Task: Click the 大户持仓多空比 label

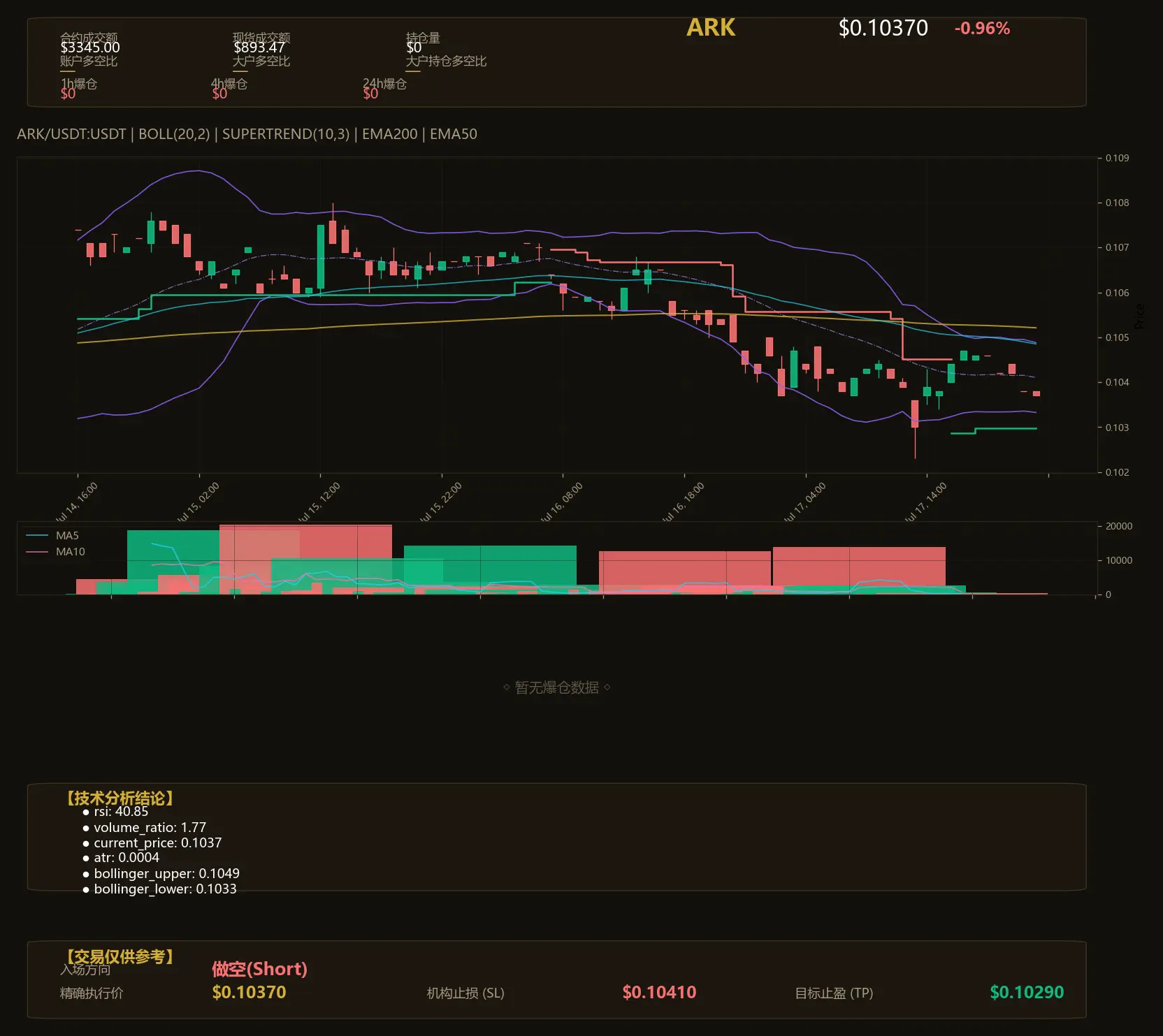Action: (446, 61)
